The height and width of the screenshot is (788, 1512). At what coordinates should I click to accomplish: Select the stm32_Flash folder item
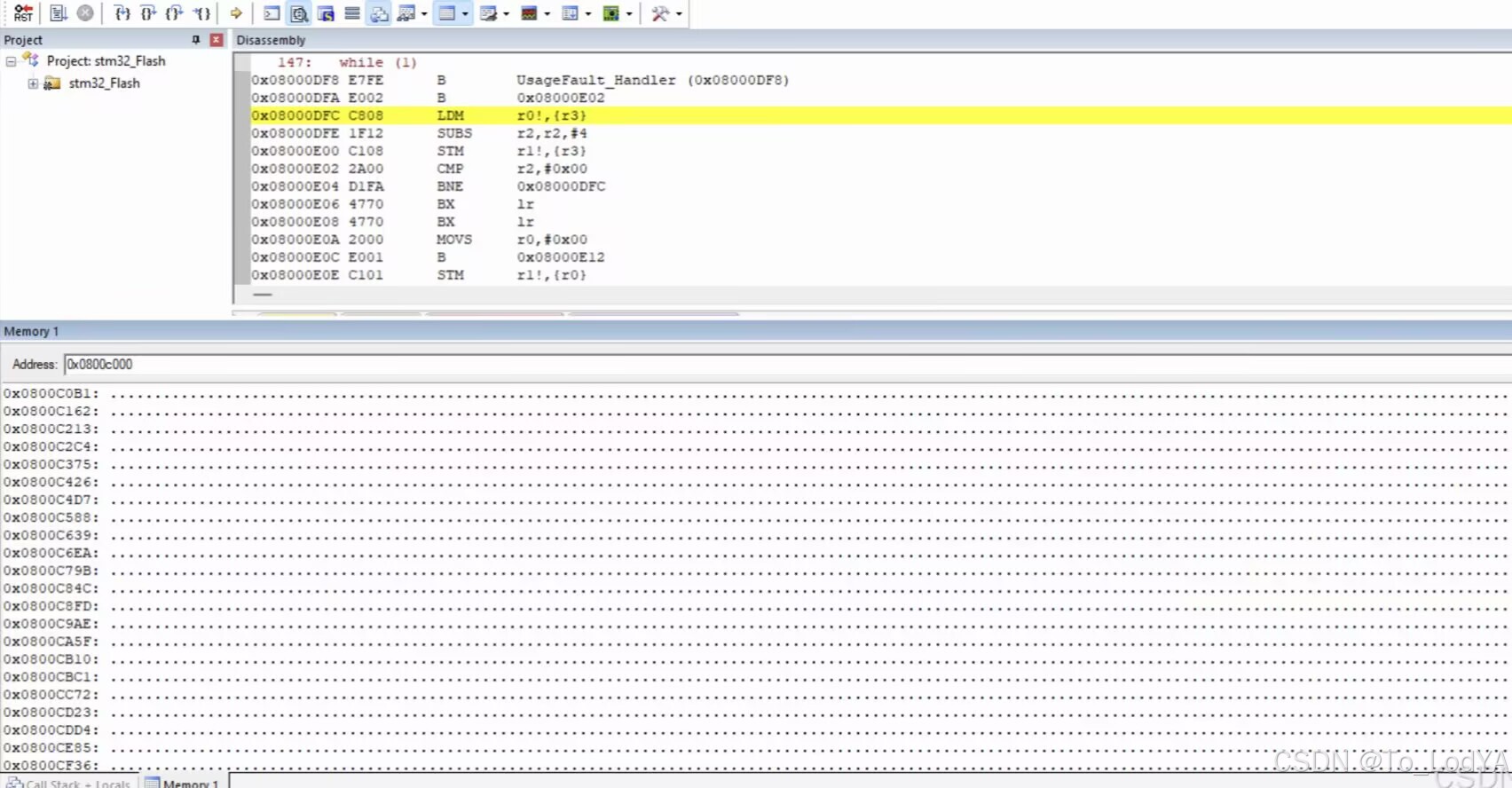[x=104, y=83]
